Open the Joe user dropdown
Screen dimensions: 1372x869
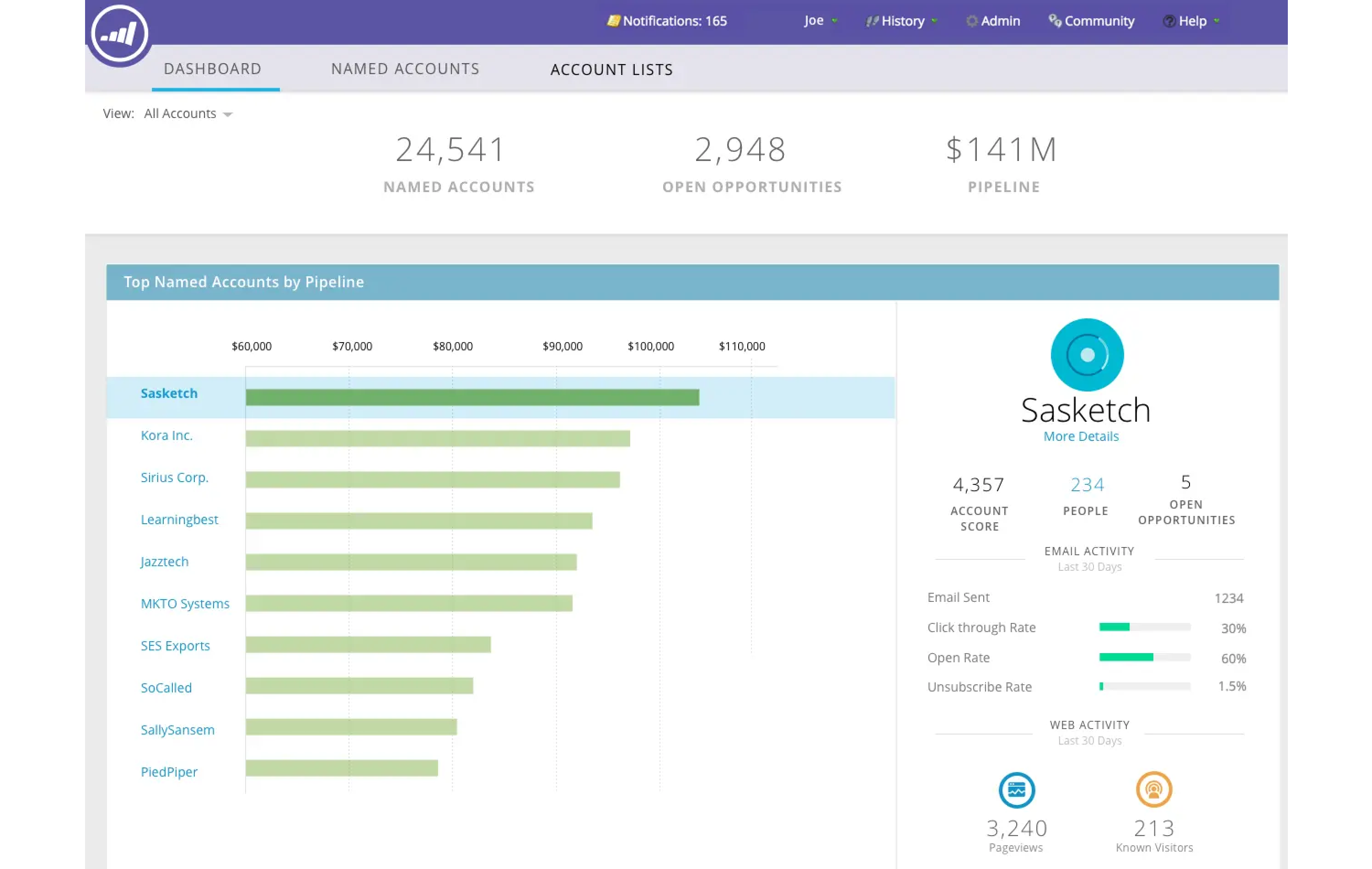pyautogui.click(x=820, y=21)
